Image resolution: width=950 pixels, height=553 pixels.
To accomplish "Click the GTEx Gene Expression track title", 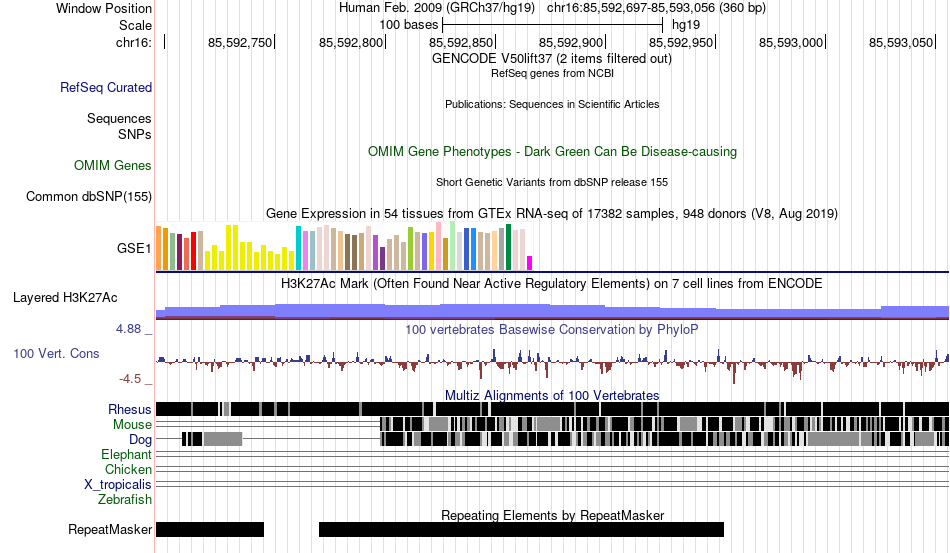I will (552, 214).
